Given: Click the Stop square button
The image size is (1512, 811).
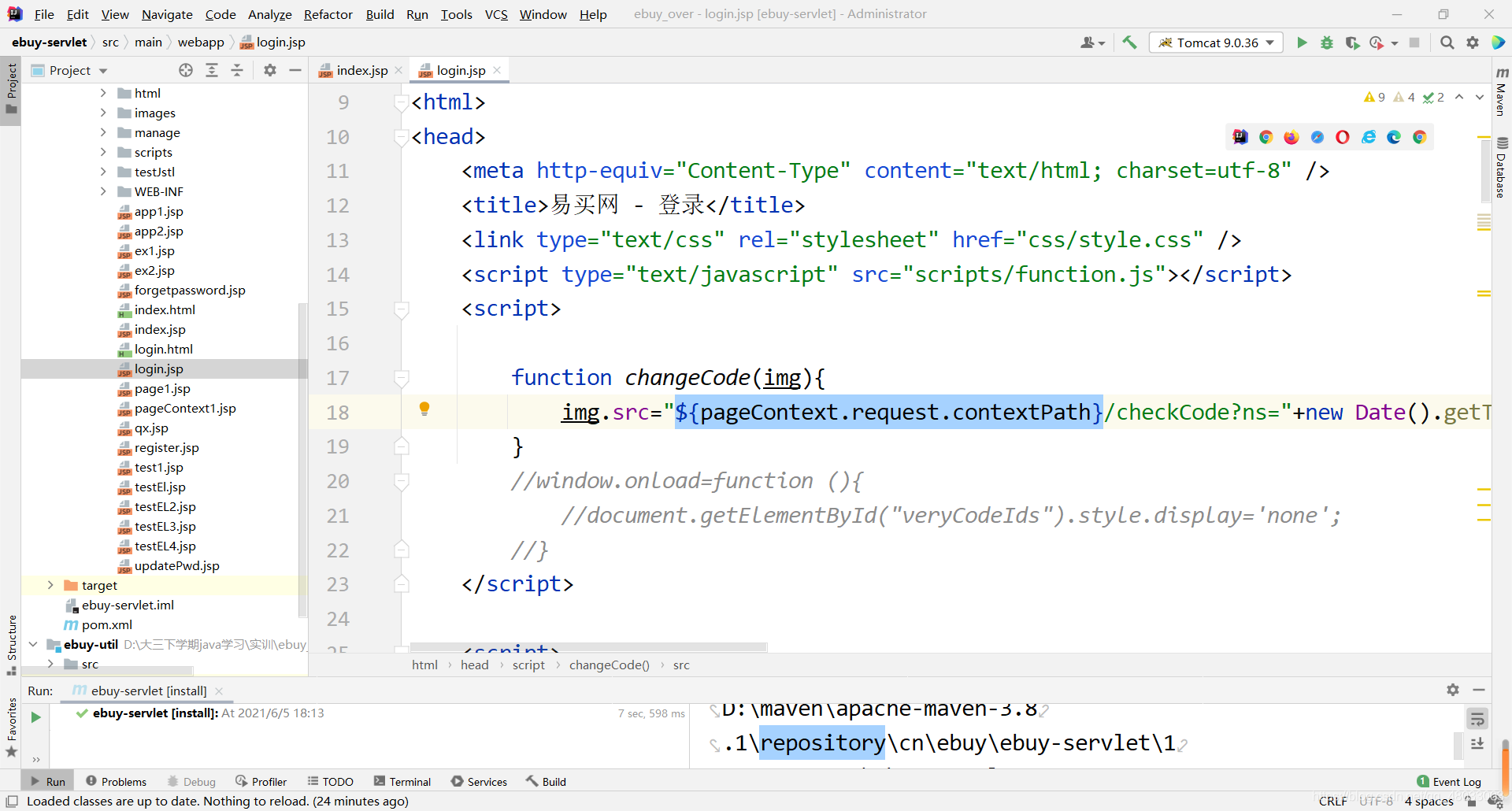Looking at the screenshot, I should point(1414,43).
